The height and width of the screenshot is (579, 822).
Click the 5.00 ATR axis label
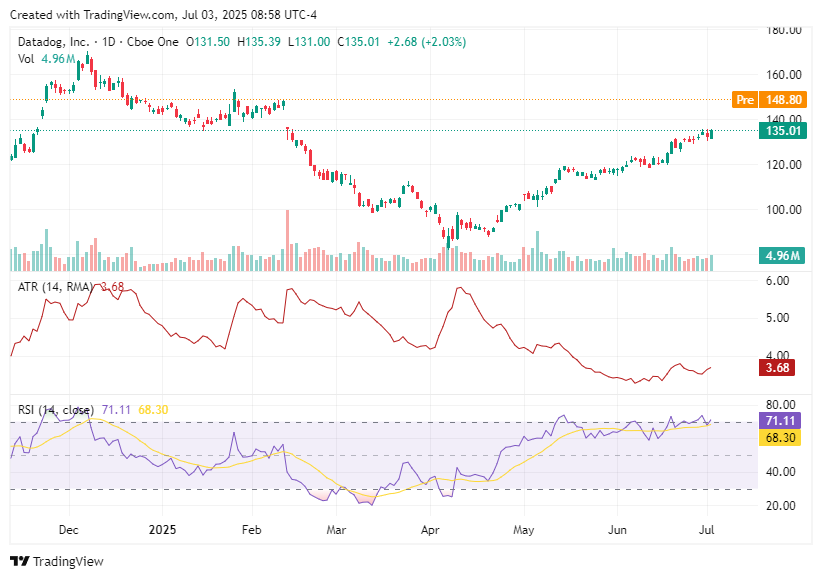[777, 318]
